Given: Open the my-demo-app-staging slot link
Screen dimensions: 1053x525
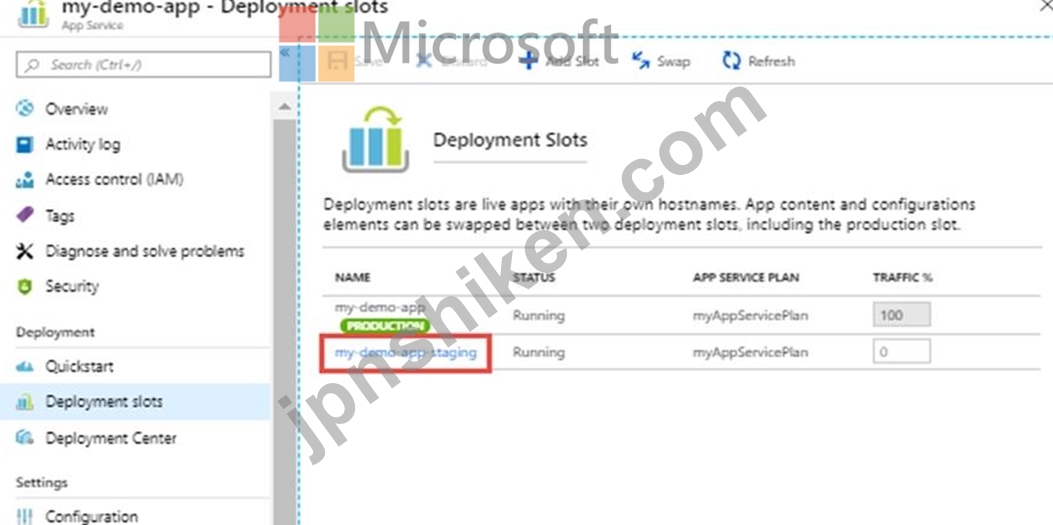Looking at the screenshot, I should coord(406,352).
